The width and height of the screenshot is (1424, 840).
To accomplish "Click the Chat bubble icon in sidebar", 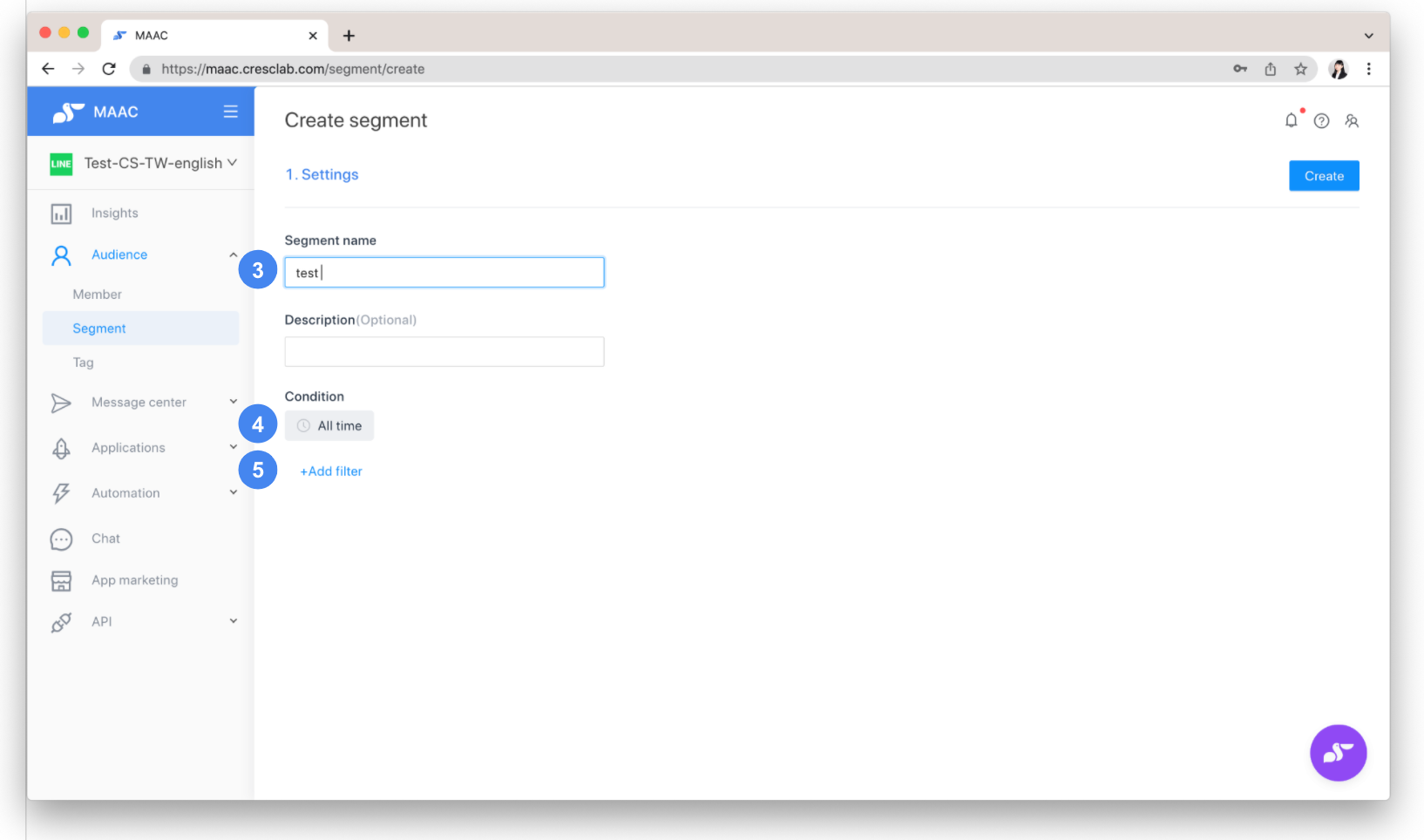I will 61,539.
